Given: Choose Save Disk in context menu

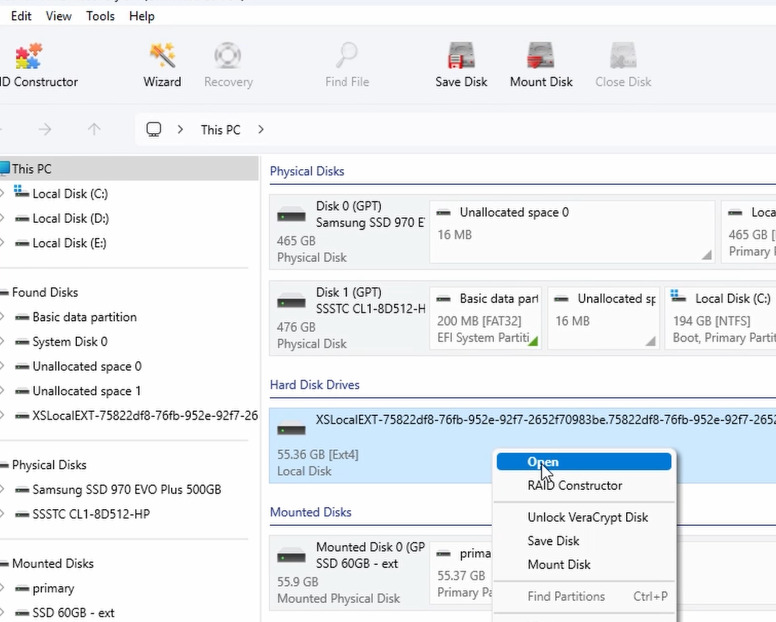Looking at the screenshot, I should coord(584,541).
